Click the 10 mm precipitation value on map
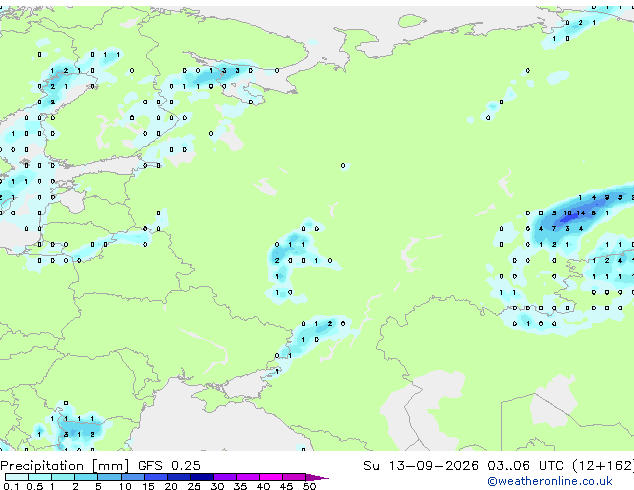The width and height of the screenshot is (634, 490). [567, 213]
